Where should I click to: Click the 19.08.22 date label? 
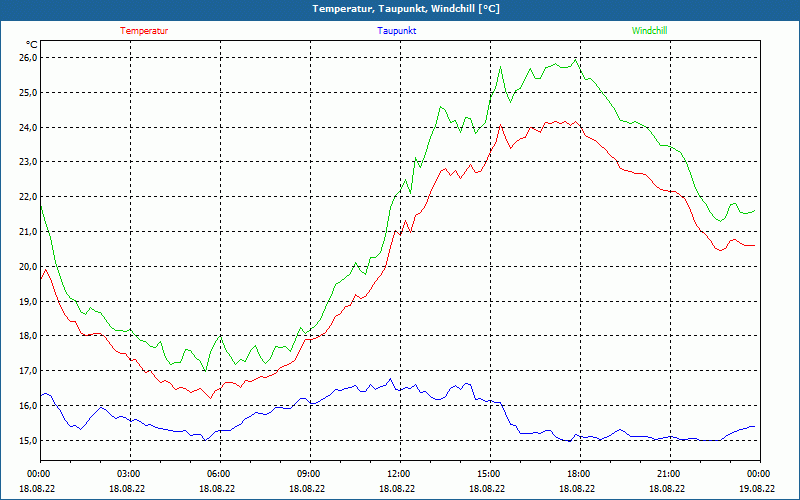click(x=757, y=488)
